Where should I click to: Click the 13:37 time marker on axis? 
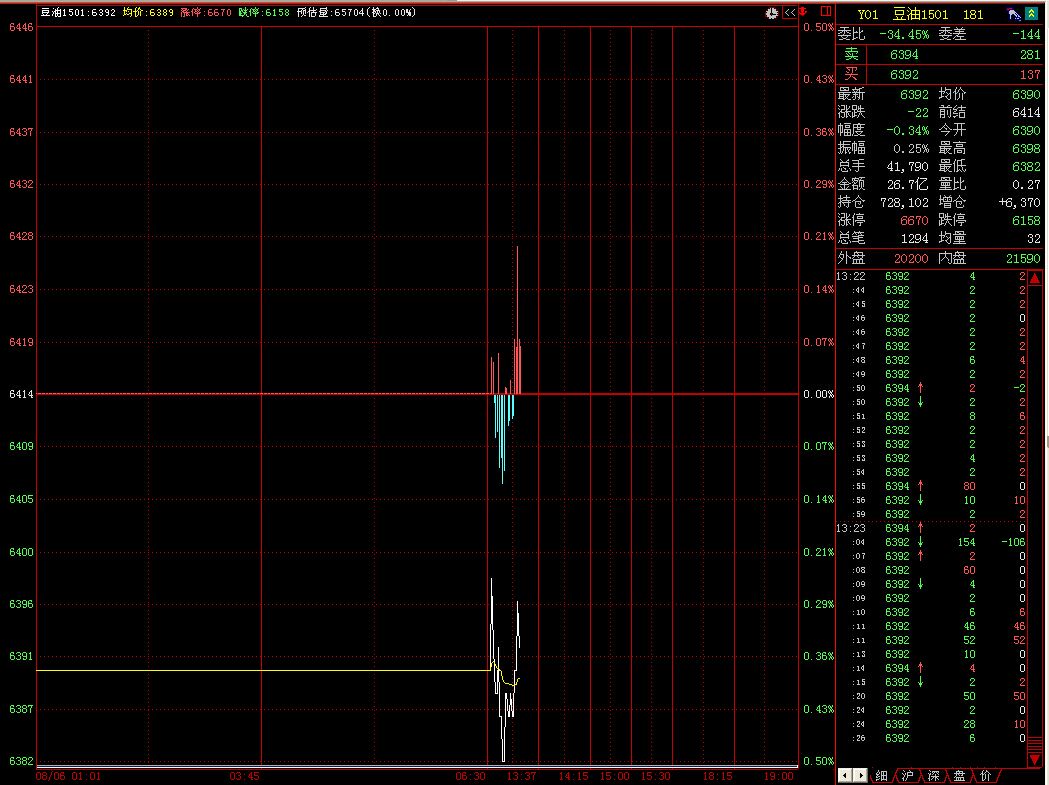click(522, 775)
